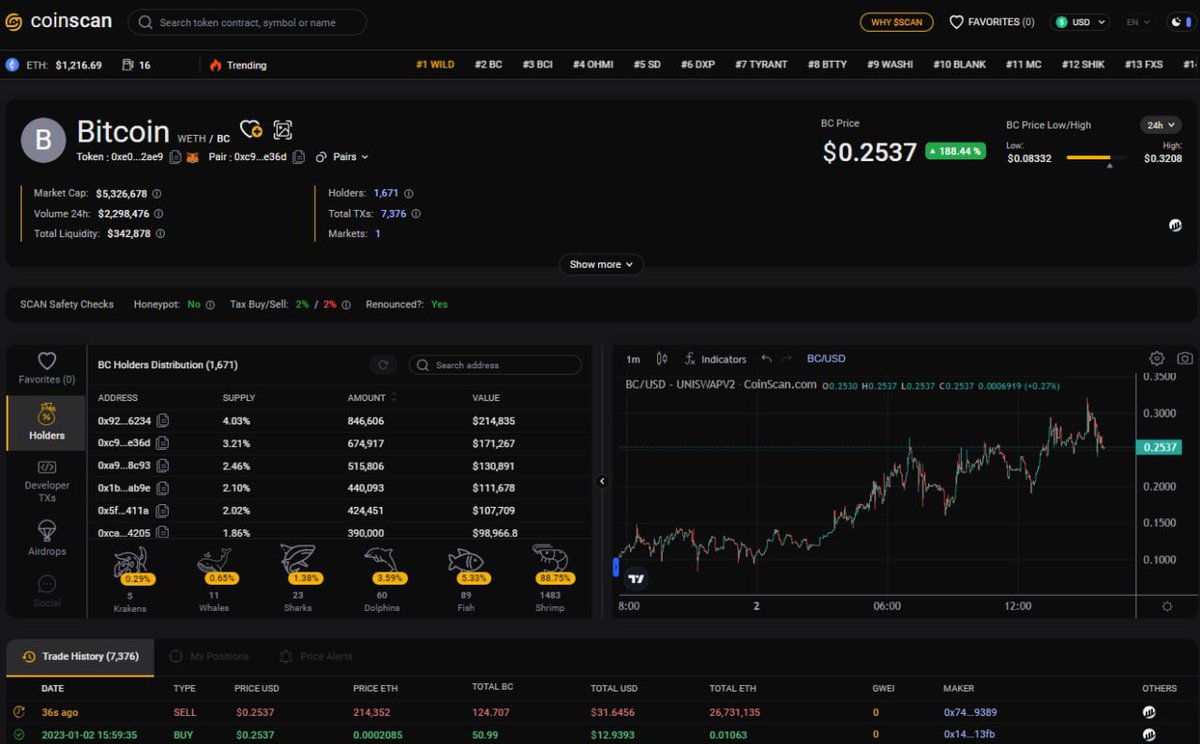Undo last chart action arrow
Image resolution: width=1200 pixels, height=744 pixels.
(766, 358)
